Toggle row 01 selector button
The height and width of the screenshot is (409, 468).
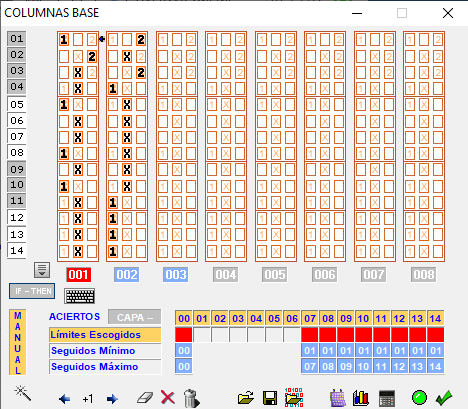click(17, 39)
